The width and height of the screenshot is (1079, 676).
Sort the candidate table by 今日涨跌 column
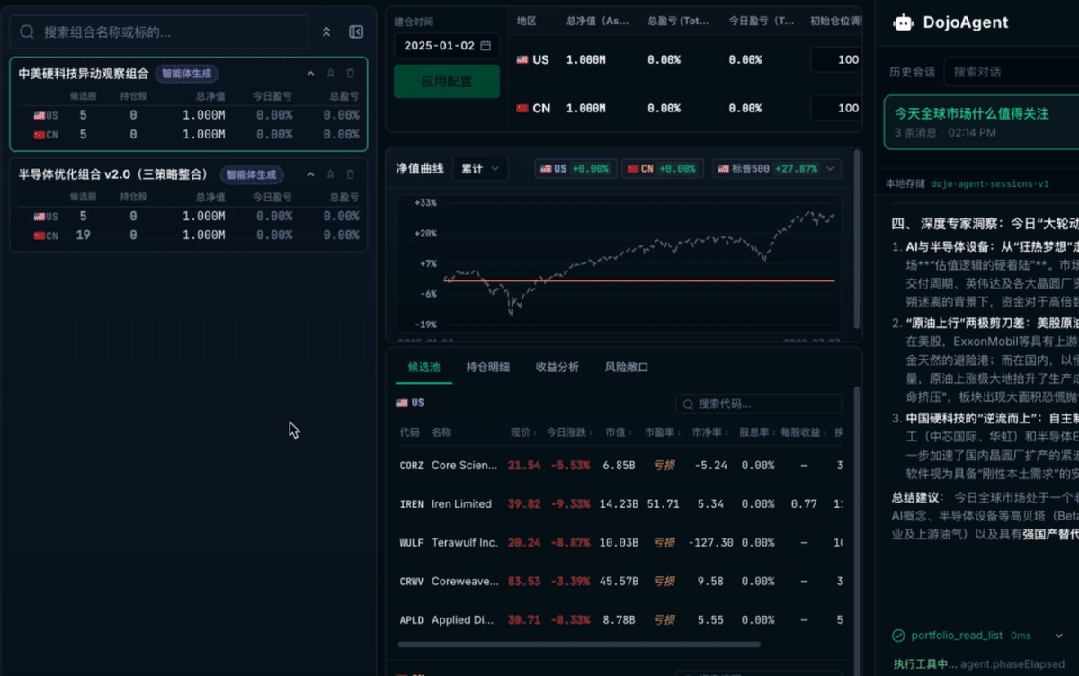coord(570,432)
